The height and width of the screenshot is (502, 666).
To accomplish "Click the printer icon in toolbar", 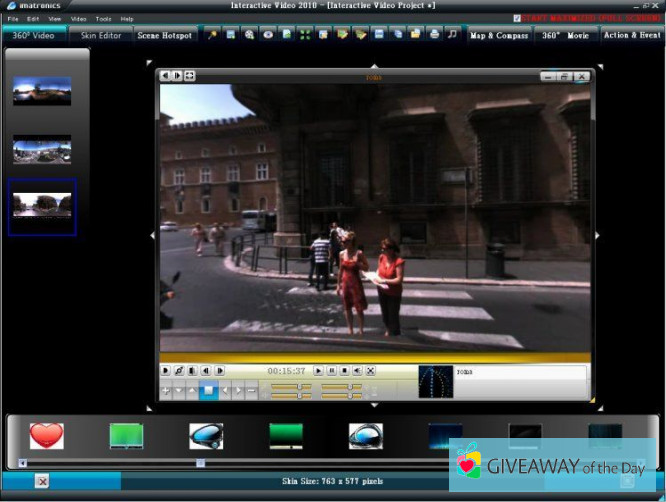I will 434,35.
